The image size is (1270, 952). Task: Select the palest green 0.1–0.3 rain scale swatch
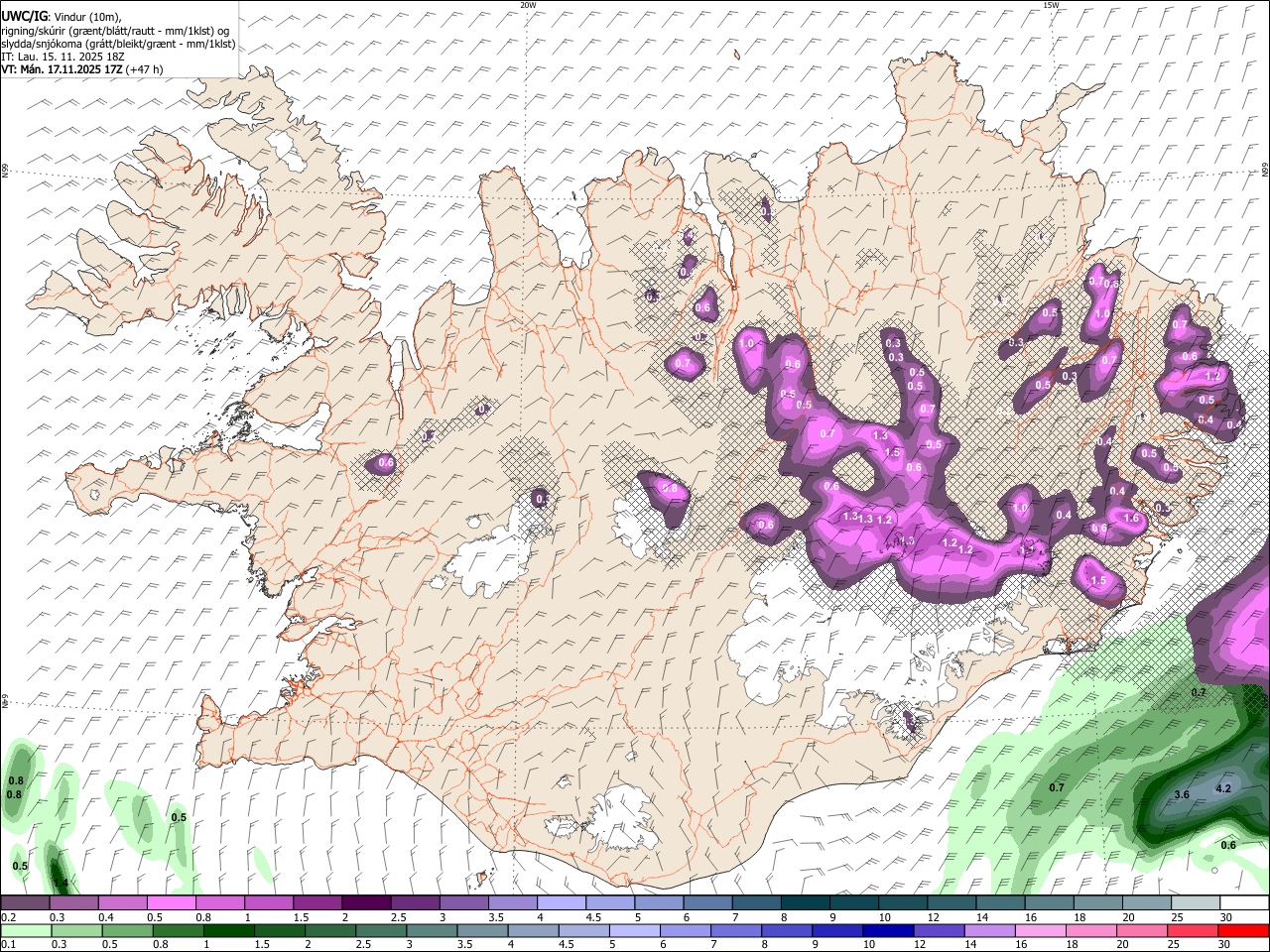coord(26,930)
